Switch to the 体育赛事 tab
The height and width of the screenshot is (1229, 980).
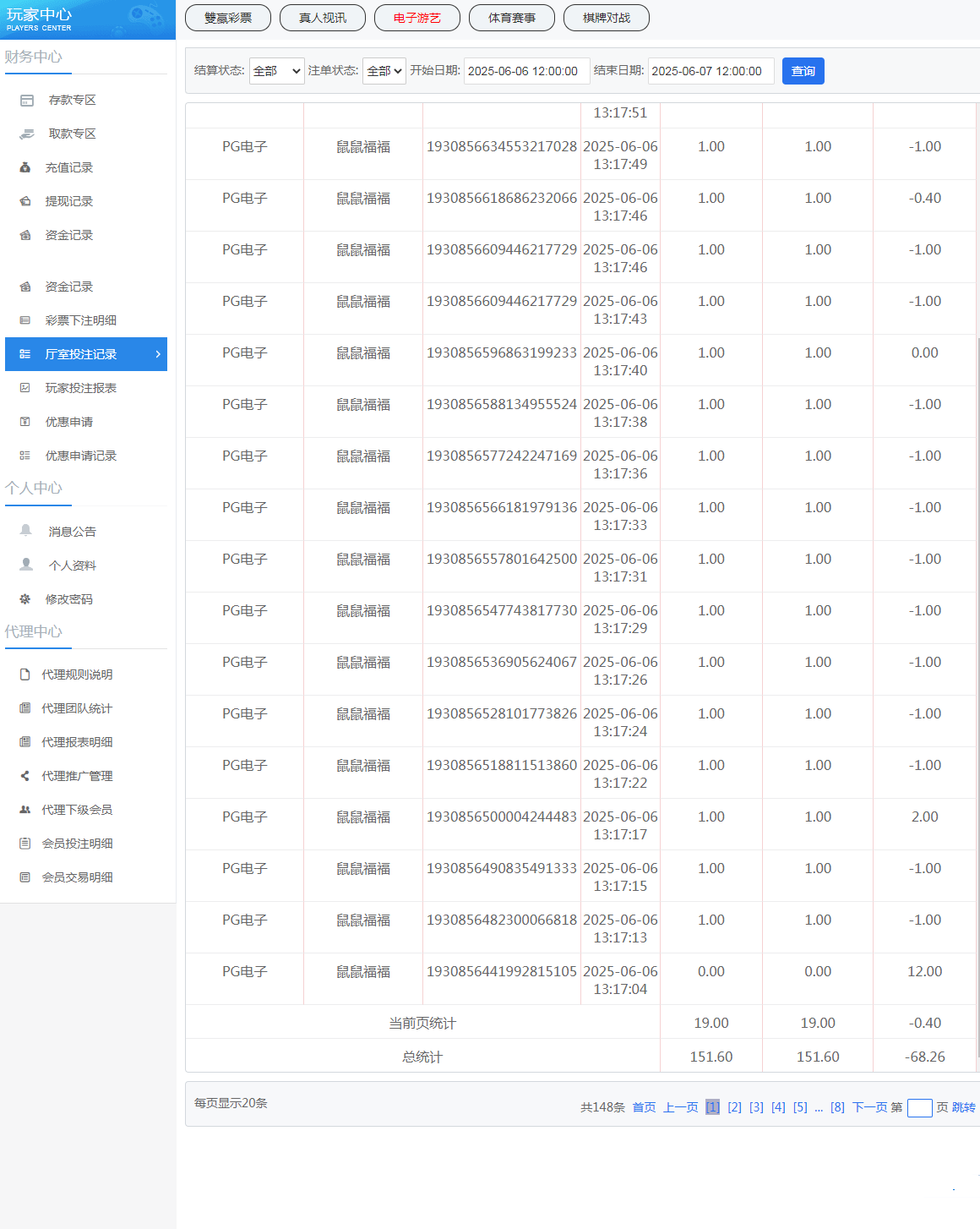tap(512, 18)
